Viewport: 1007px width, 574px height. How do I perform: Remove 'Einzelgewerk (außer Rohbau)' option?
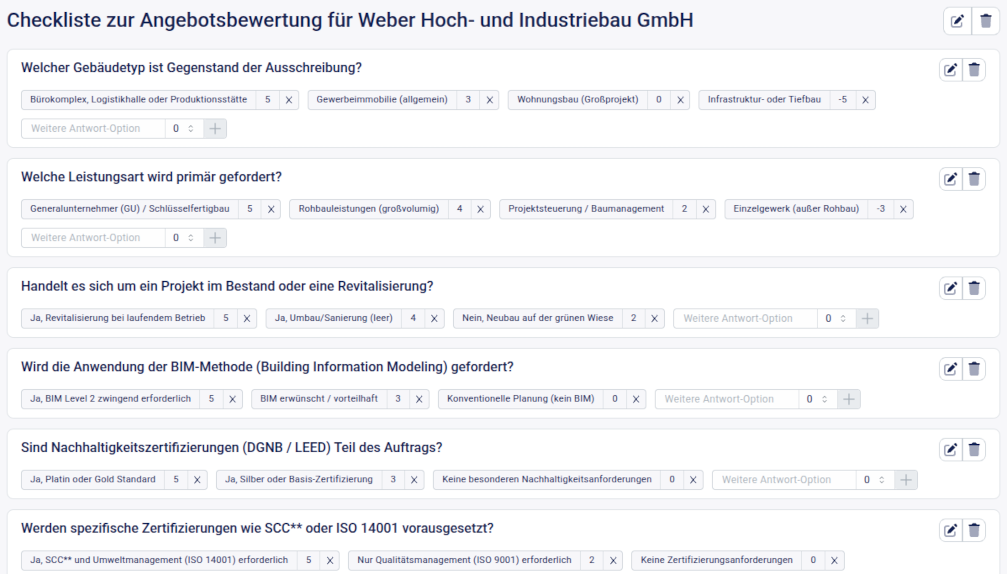coord(902,209)
